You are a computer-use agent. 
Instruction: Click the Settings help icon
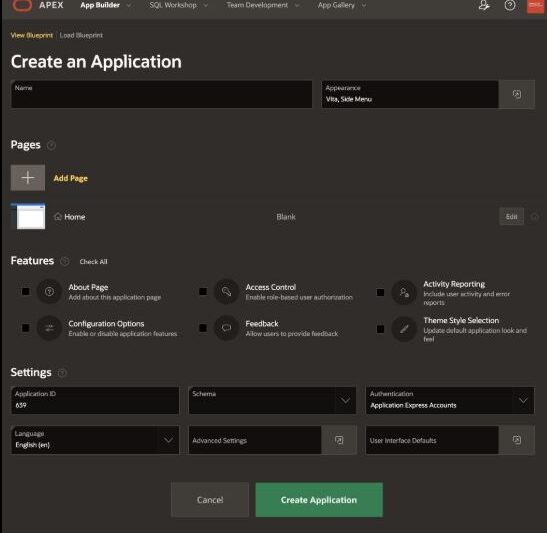pos(62,373)
